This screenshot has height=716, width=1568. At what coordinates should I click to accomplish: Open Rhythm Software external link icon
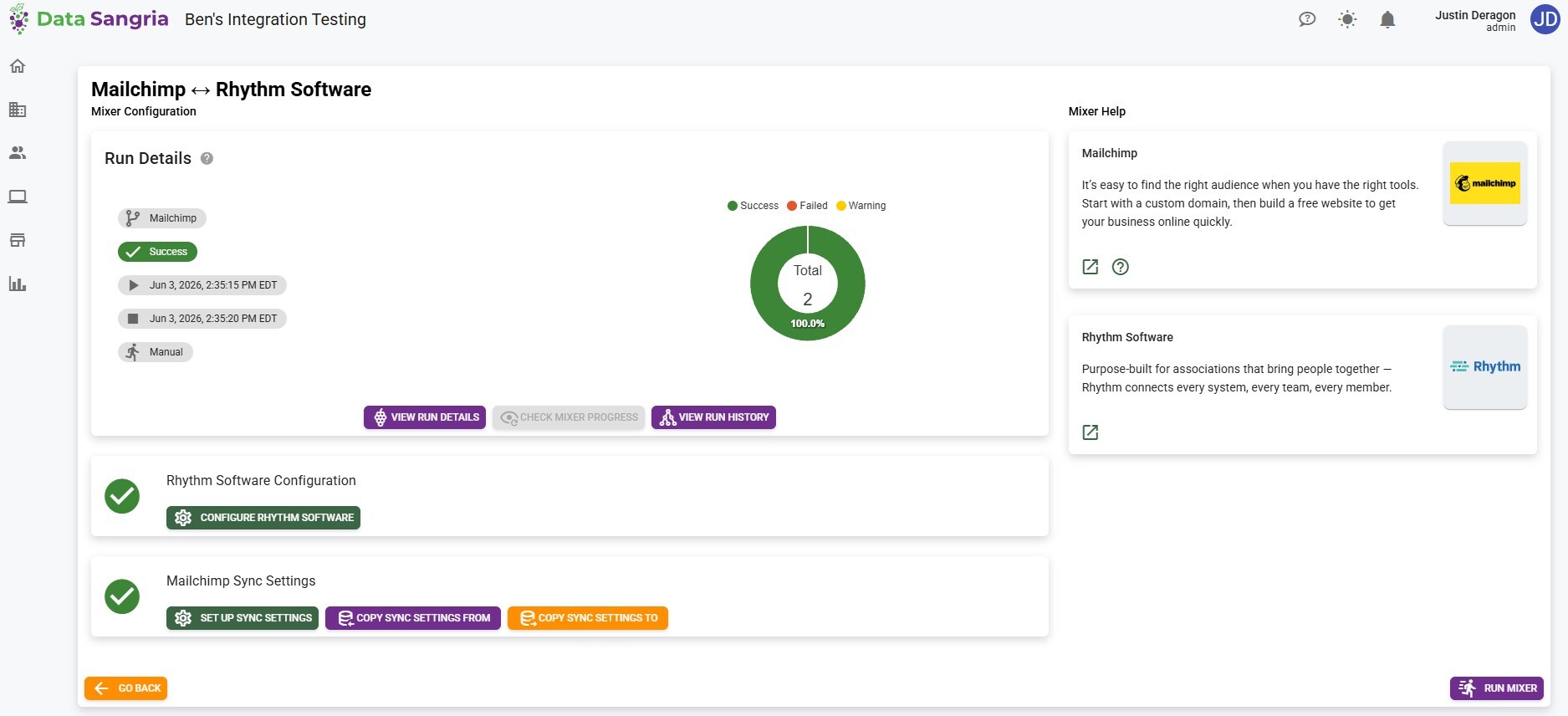pos(1090,432)
